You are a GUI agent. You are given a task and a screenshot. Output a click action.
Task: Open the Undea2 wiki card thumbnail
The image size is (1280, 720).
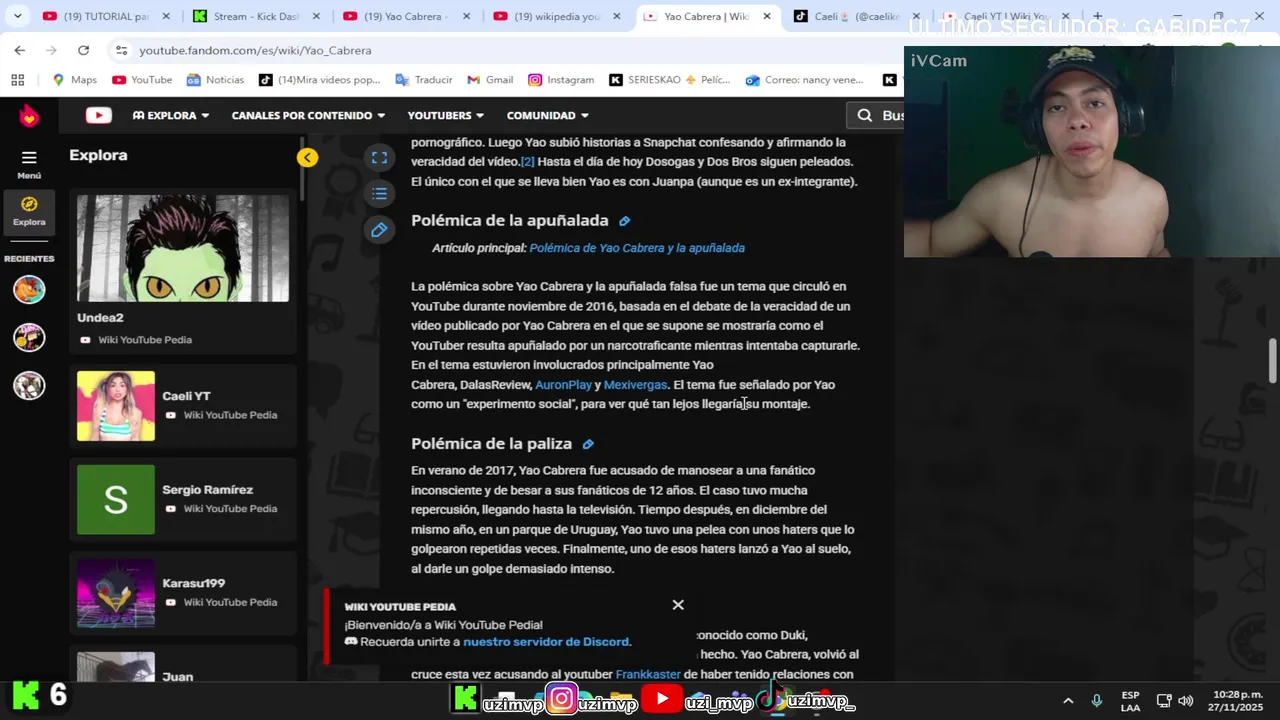click(x=183, y=249)
